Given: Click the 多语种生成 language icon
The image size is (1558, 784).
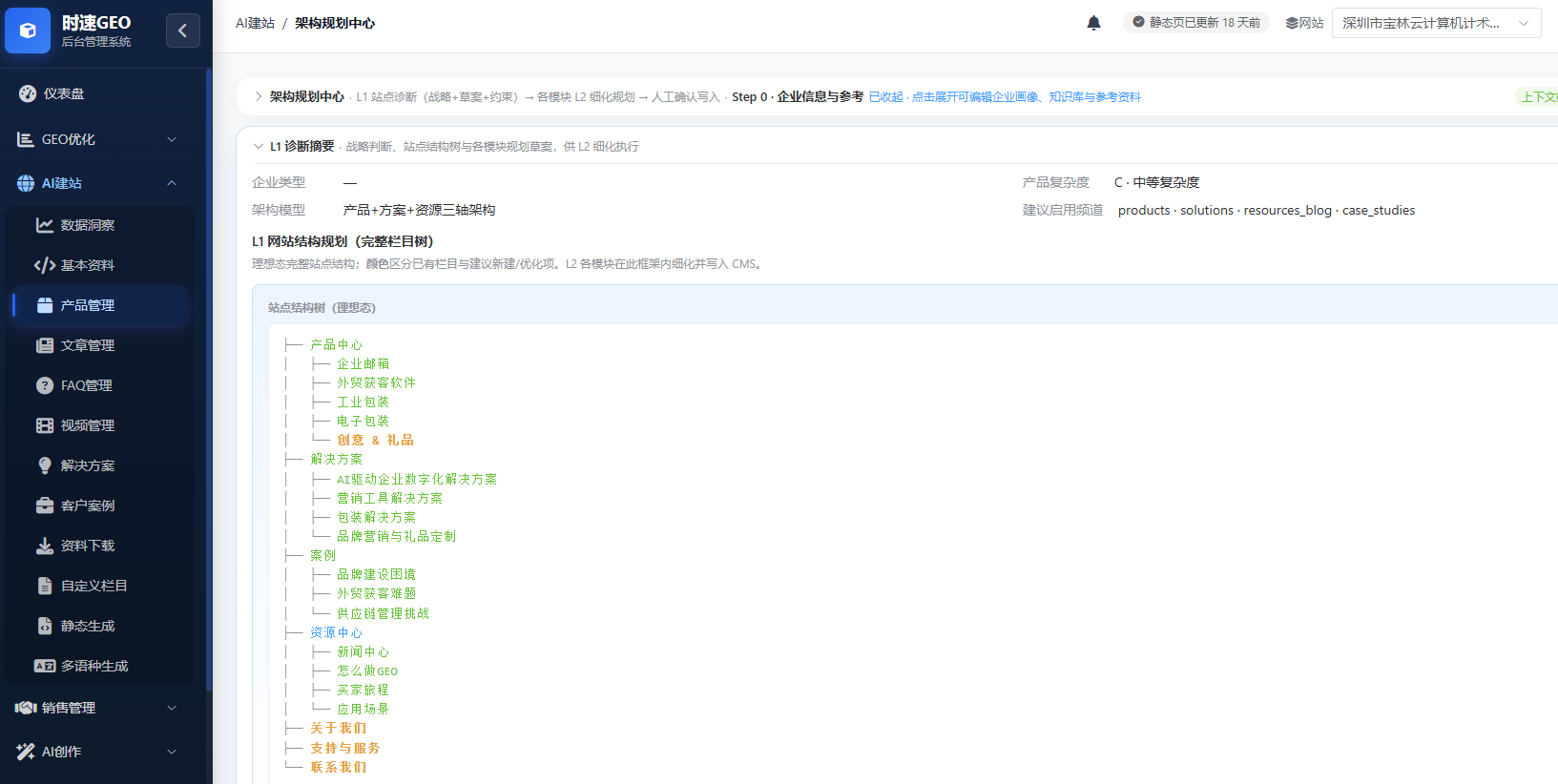Looking at the screenshot, I should click(45, 666).
